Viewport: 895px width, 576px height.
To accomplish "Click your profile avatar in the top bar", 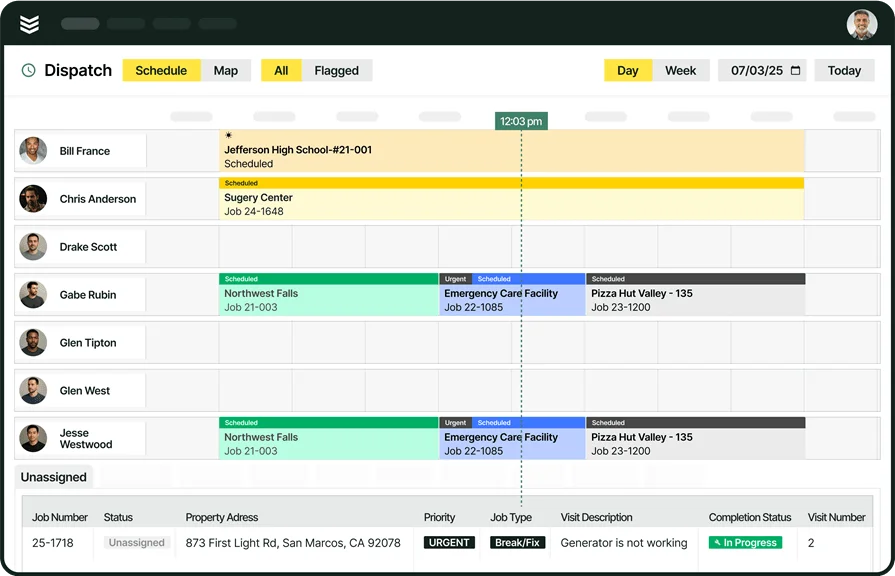I will click(862, 23).
